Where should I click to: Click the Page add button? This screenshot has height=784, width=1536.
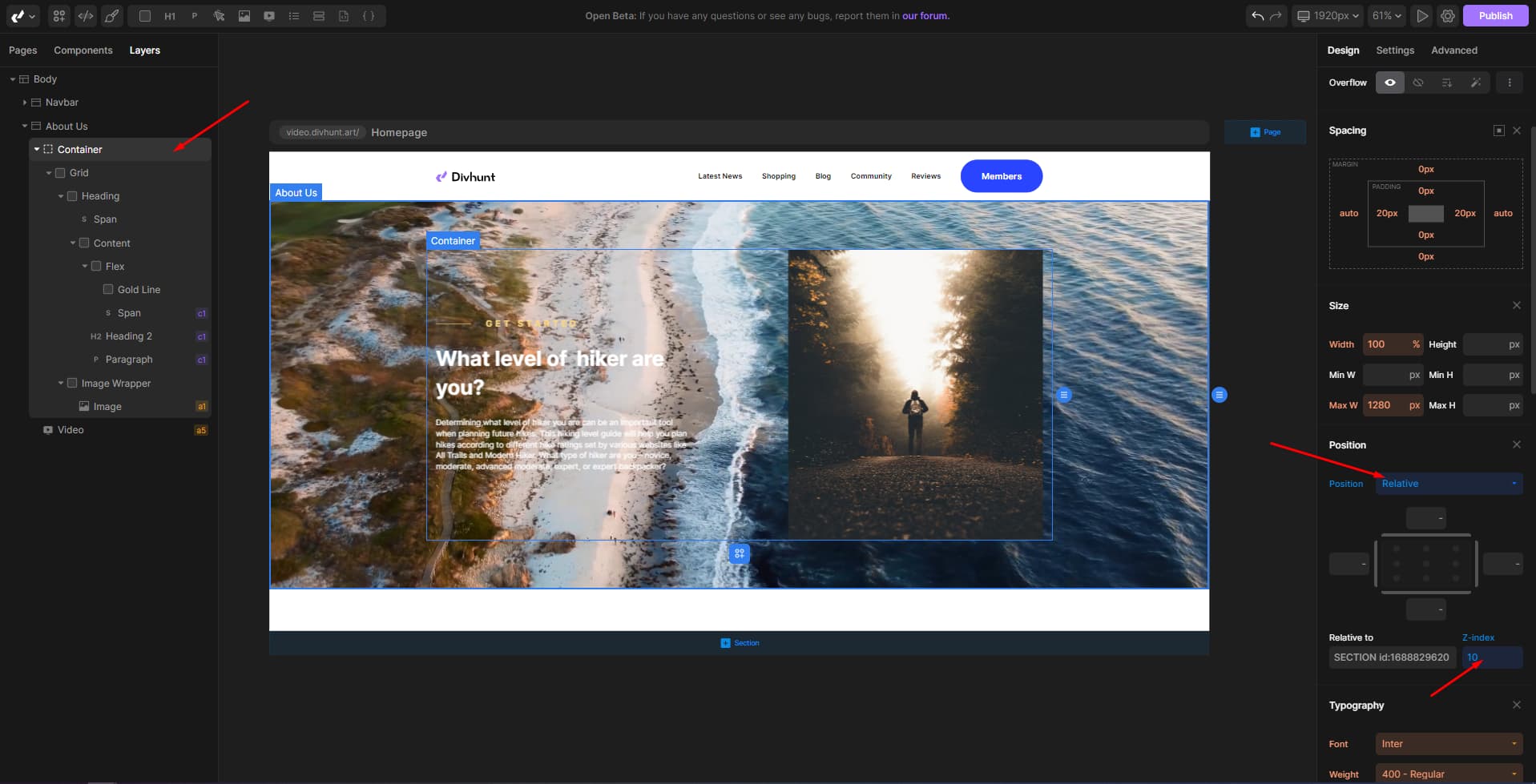1265,132
